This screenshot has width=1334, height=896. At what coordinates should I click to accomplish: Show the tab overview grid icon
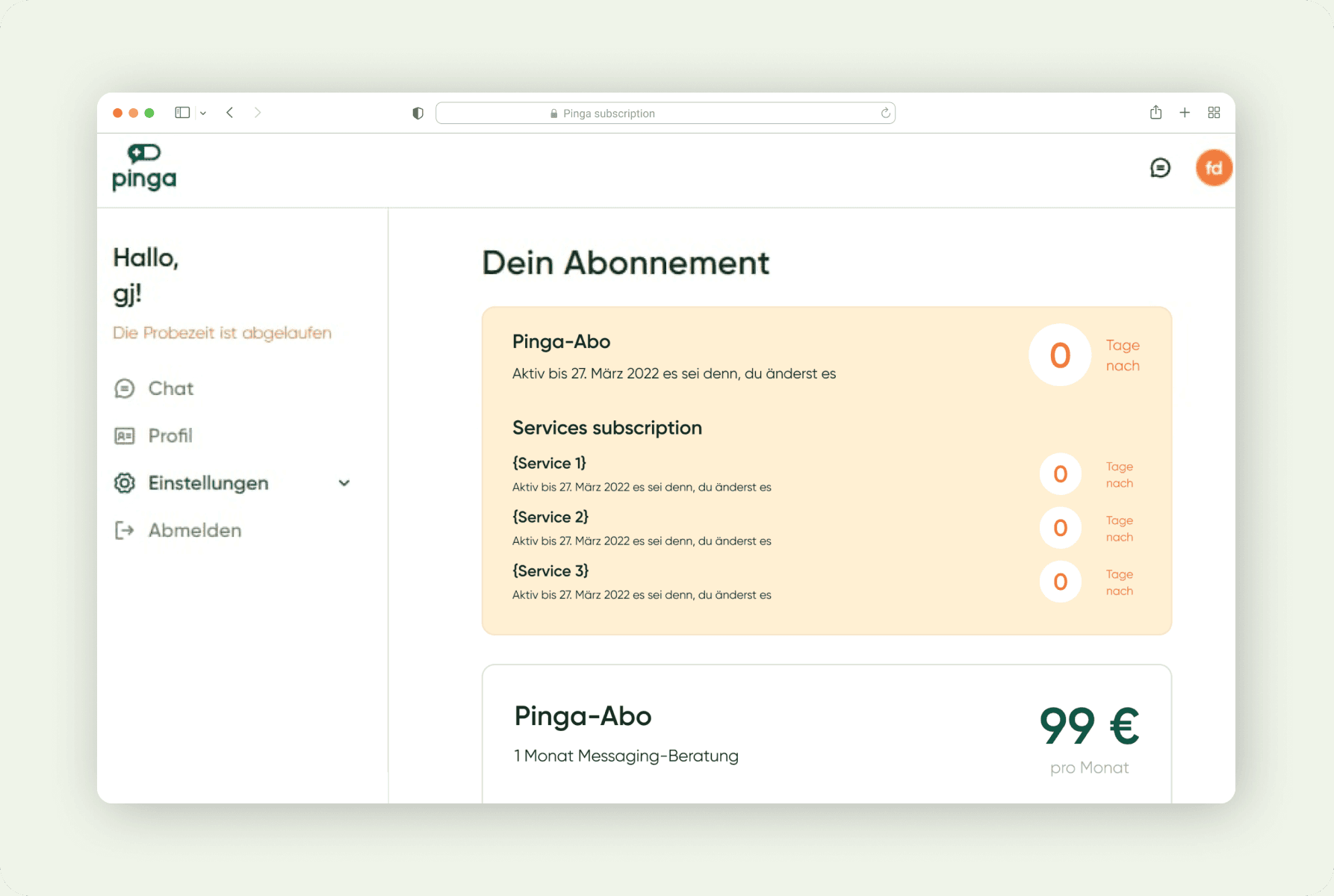point(1214,113)
